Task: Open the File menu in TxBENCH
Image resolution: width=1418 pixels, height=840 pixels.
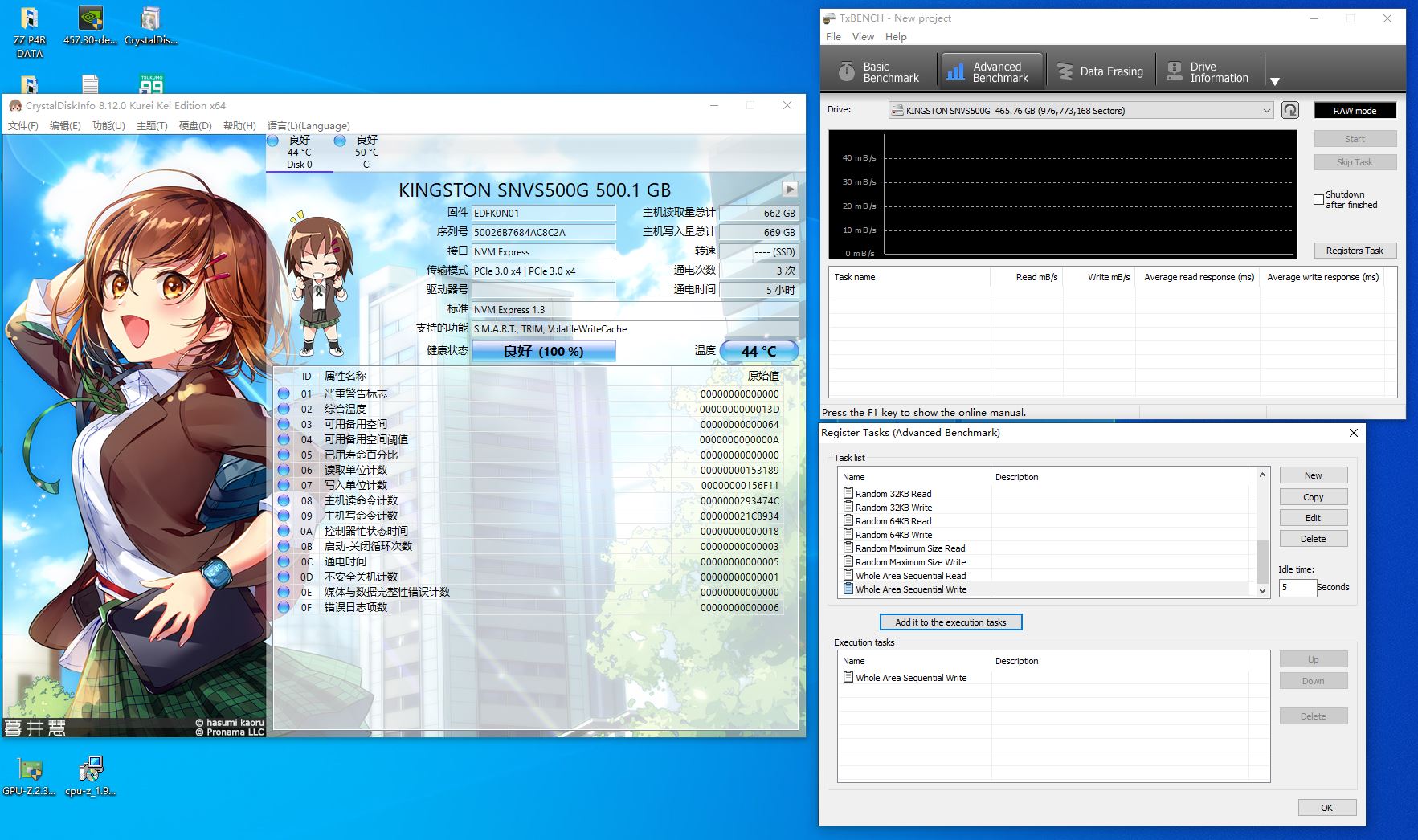Action: pyautogui.click(x=833, y=36)
